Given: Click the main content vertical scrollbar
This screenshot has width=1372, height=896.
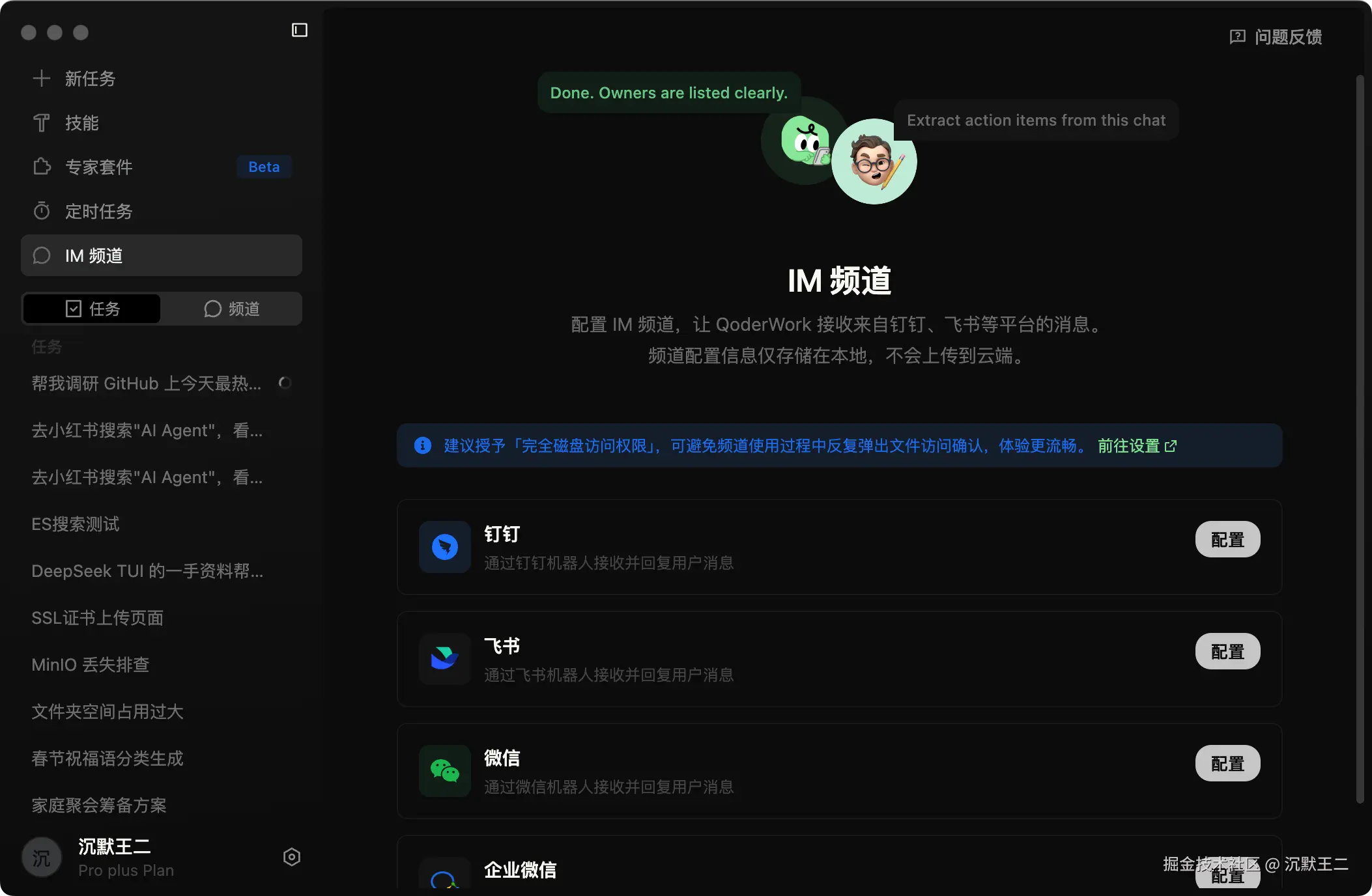Looking at the screenshot, I should (x=1360, y=440).
